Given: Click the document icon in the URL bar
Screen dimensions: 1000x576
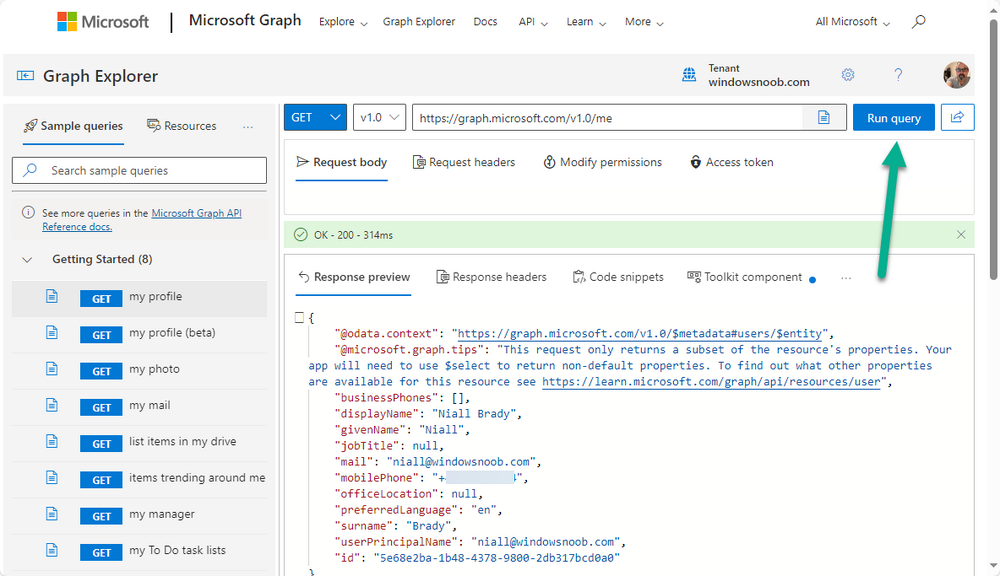Looking at the screenshot, I should (824, 117).
